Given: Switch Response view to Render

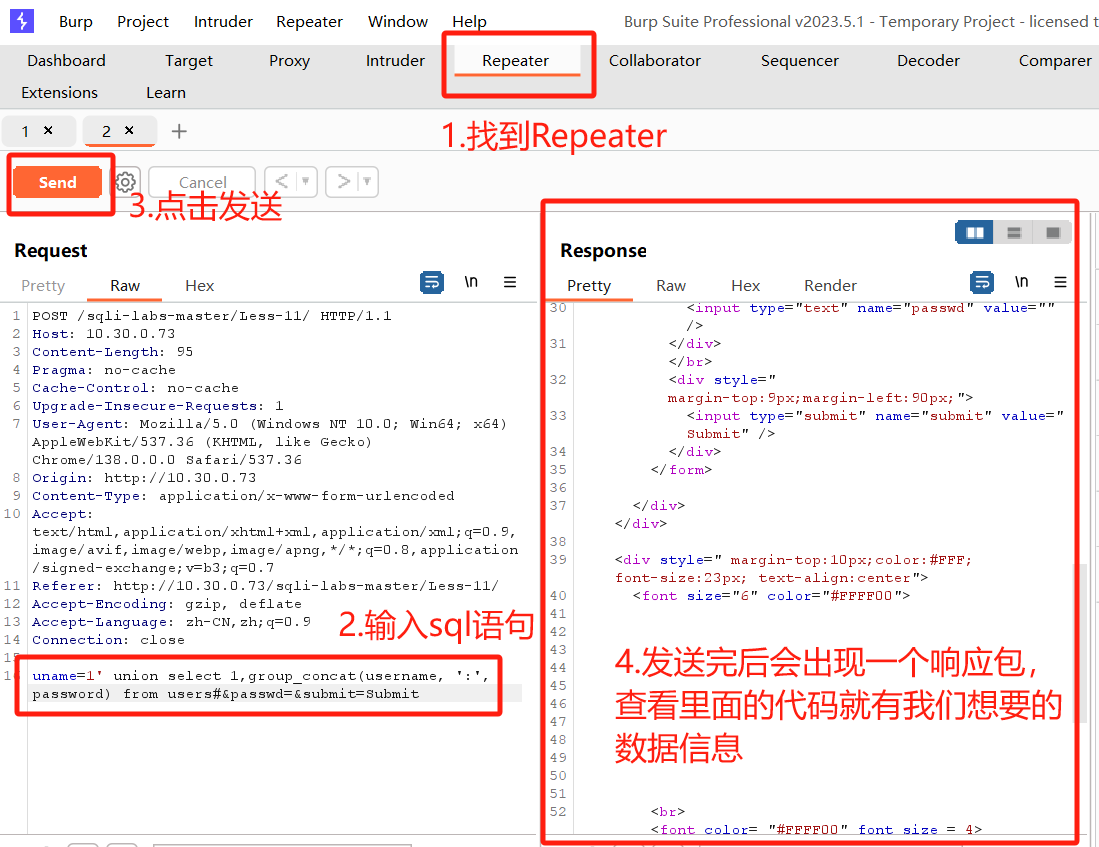Looking at the screenshot, I should (830, 285).
